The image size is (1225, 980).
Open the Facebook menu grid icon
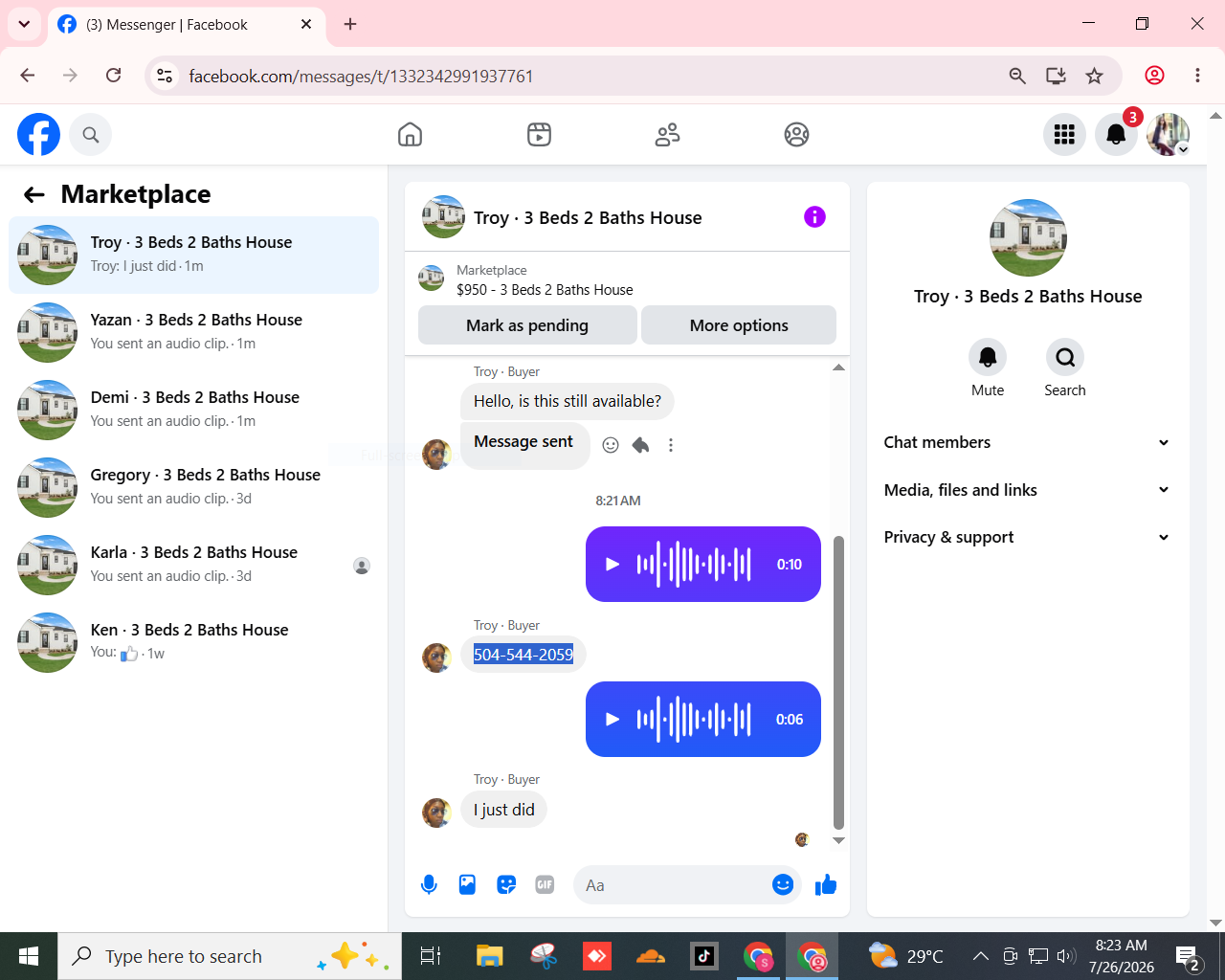click(1064, 135)
